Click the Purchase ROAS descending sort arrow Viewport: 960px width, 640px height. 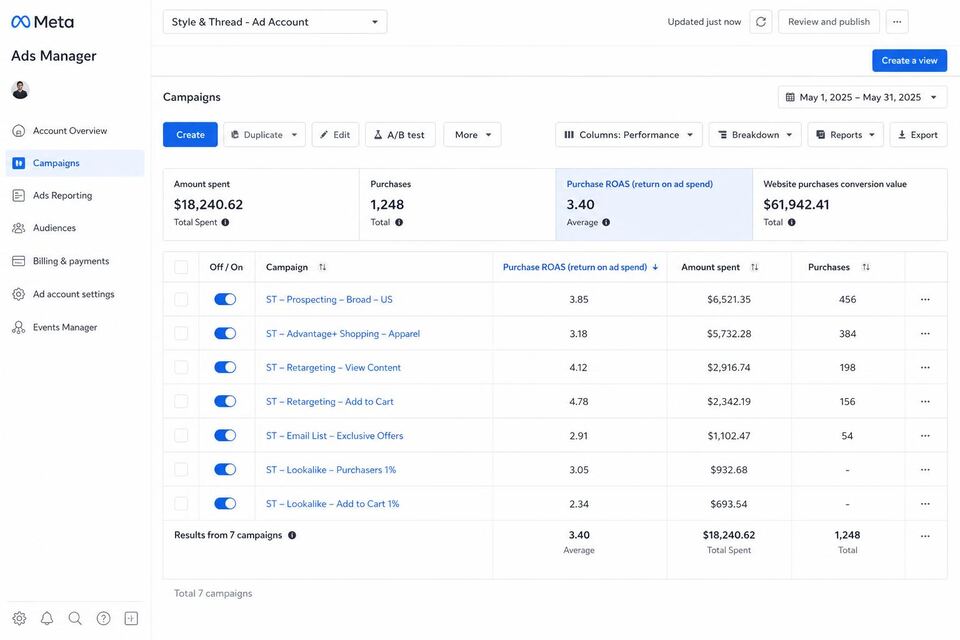tap(655, 267)
